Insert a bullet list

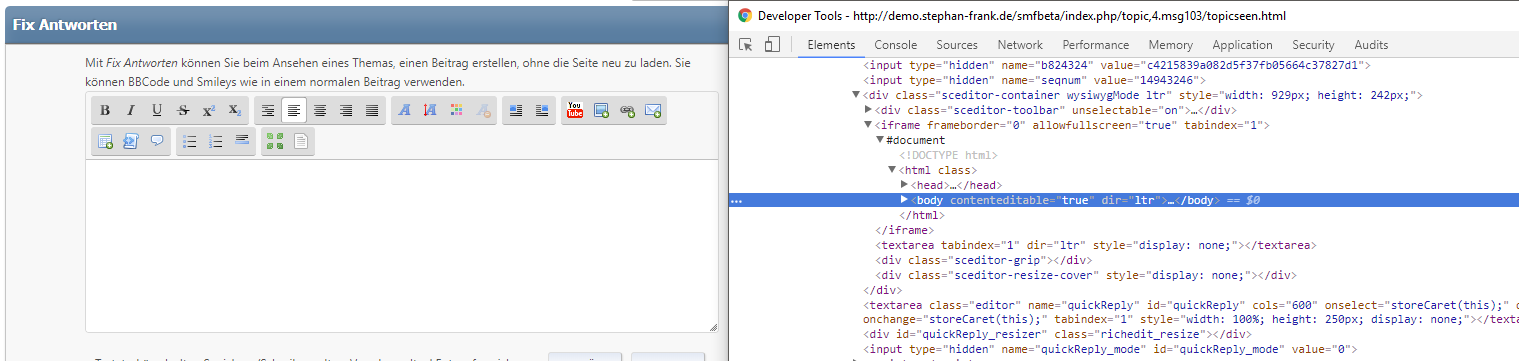190,142
